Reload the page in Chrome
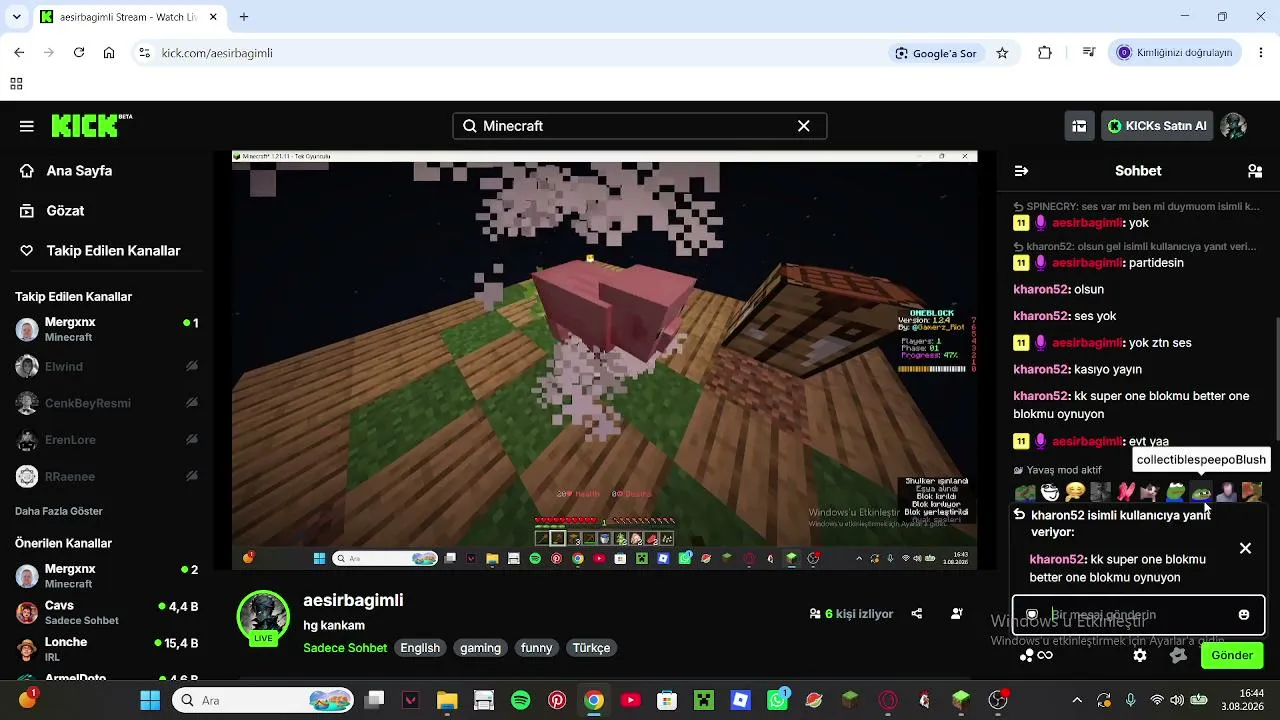The height and width of the screenshot is (720, 1280). pyautogui.click(x=79, y=53)
